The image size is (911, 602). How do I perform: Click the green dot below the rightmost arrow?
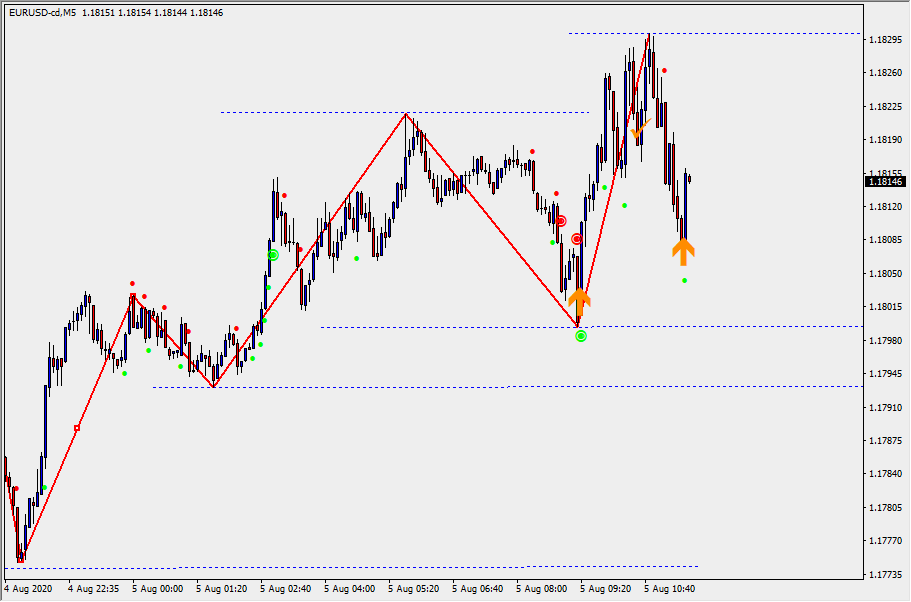tap(684, 281)
